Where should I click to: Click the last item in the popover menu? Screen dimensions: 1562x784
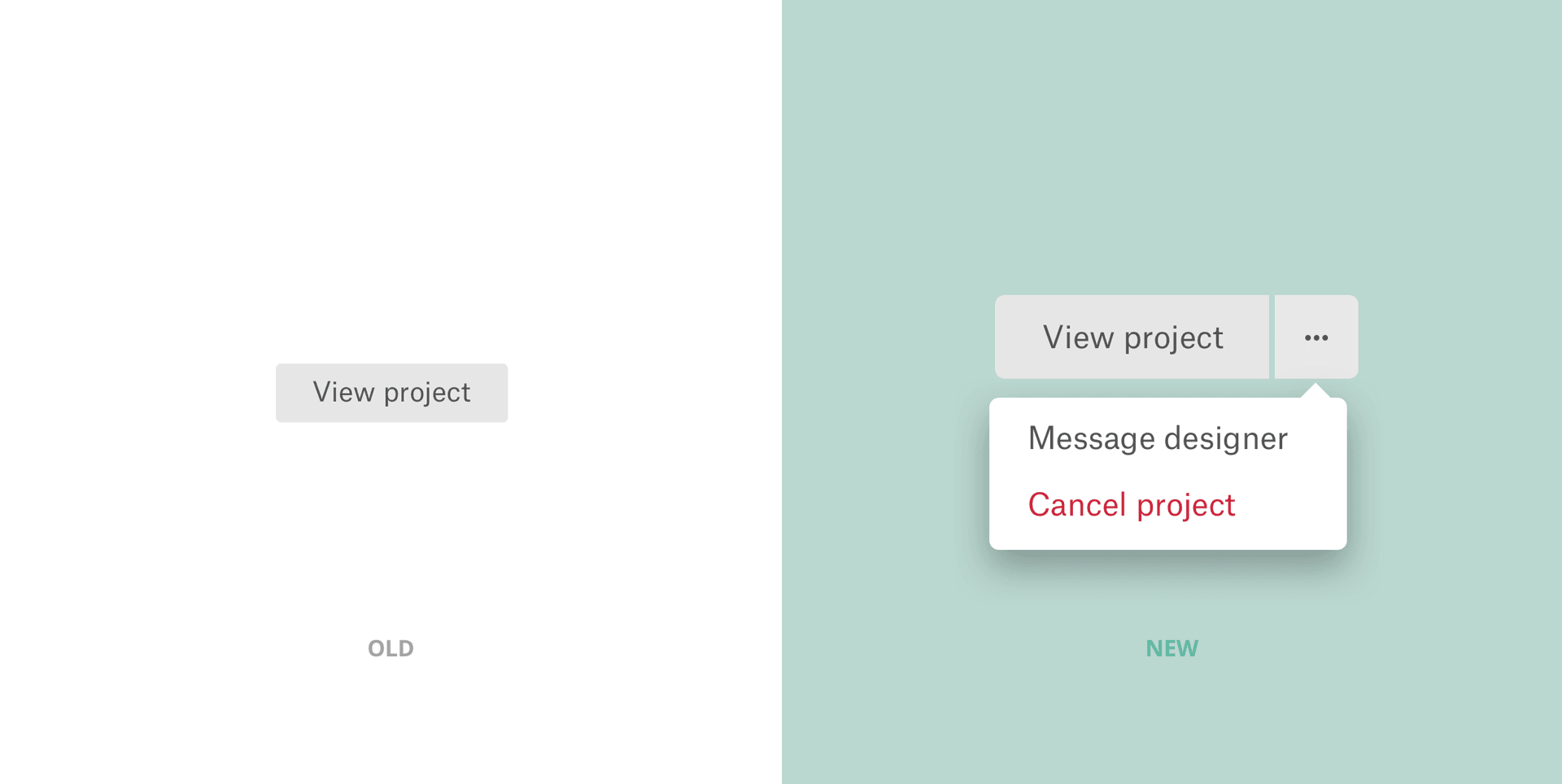(1132, 505)
